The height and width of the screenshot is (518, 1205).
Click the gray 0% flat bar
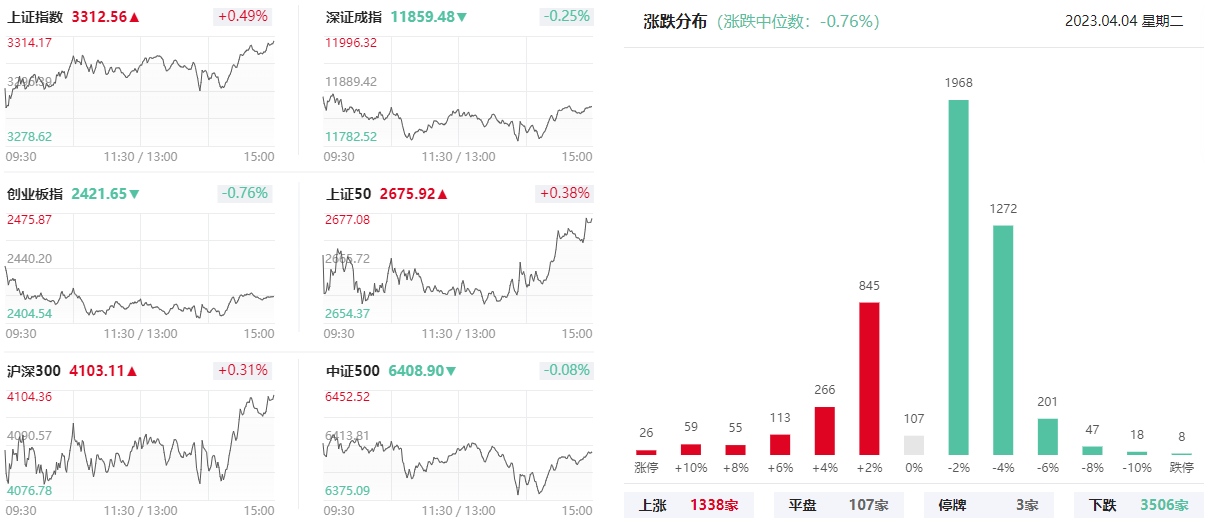914,445
